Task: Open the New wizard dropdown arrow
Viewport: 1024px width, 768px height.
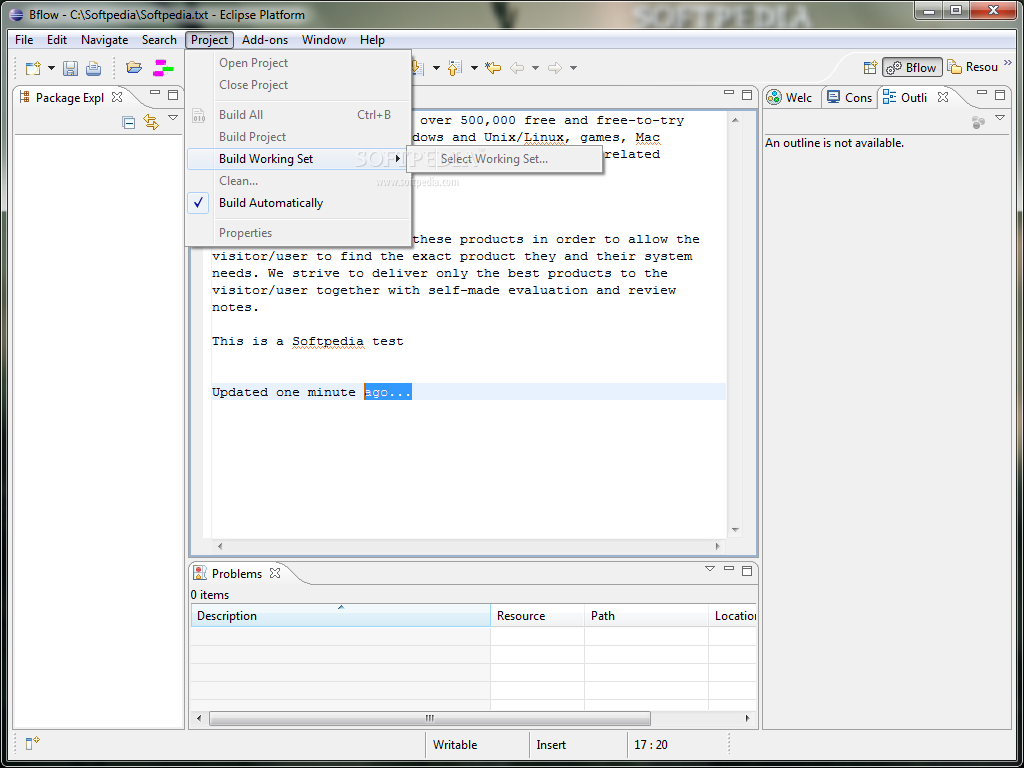Action: [51, 68]
